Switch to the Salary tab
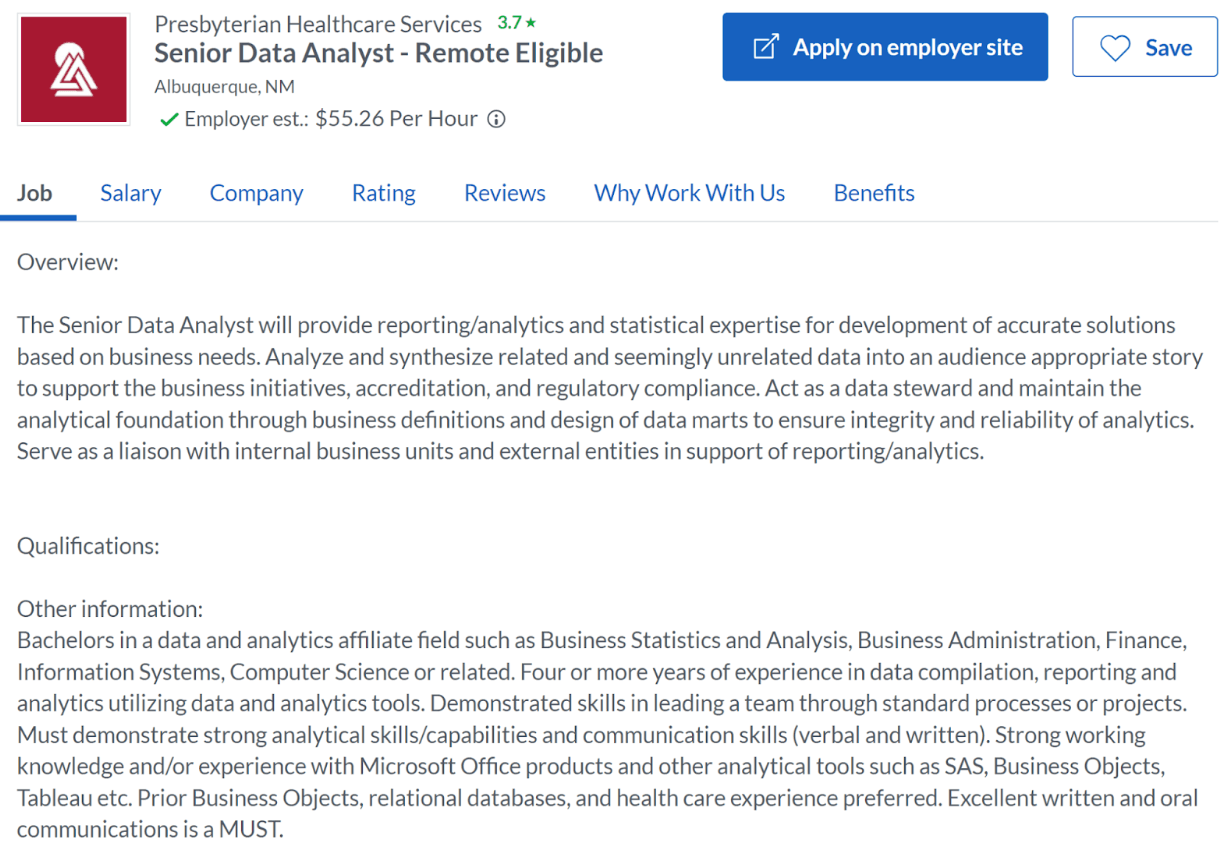This screenshot has height=851, width=1229. point(130,192)
